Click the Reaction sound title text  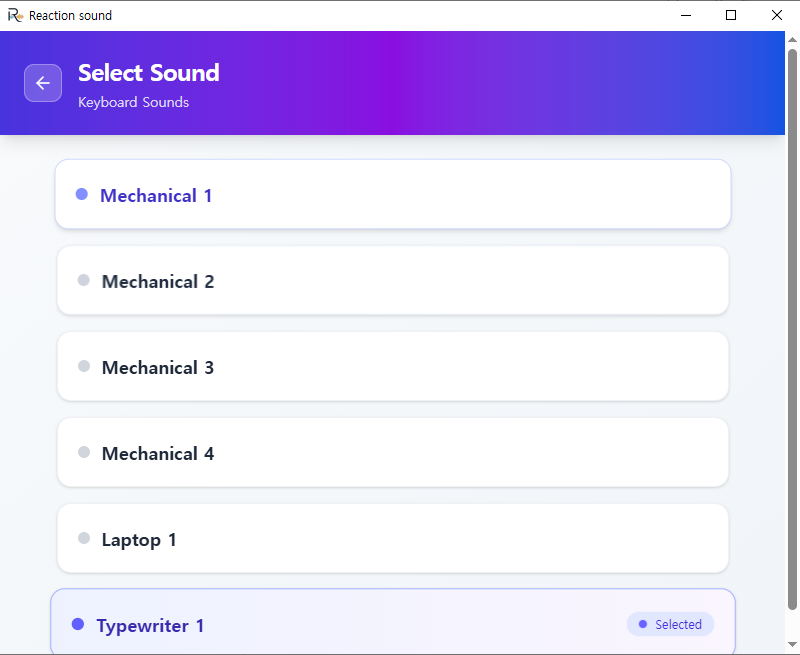[71, 15]
